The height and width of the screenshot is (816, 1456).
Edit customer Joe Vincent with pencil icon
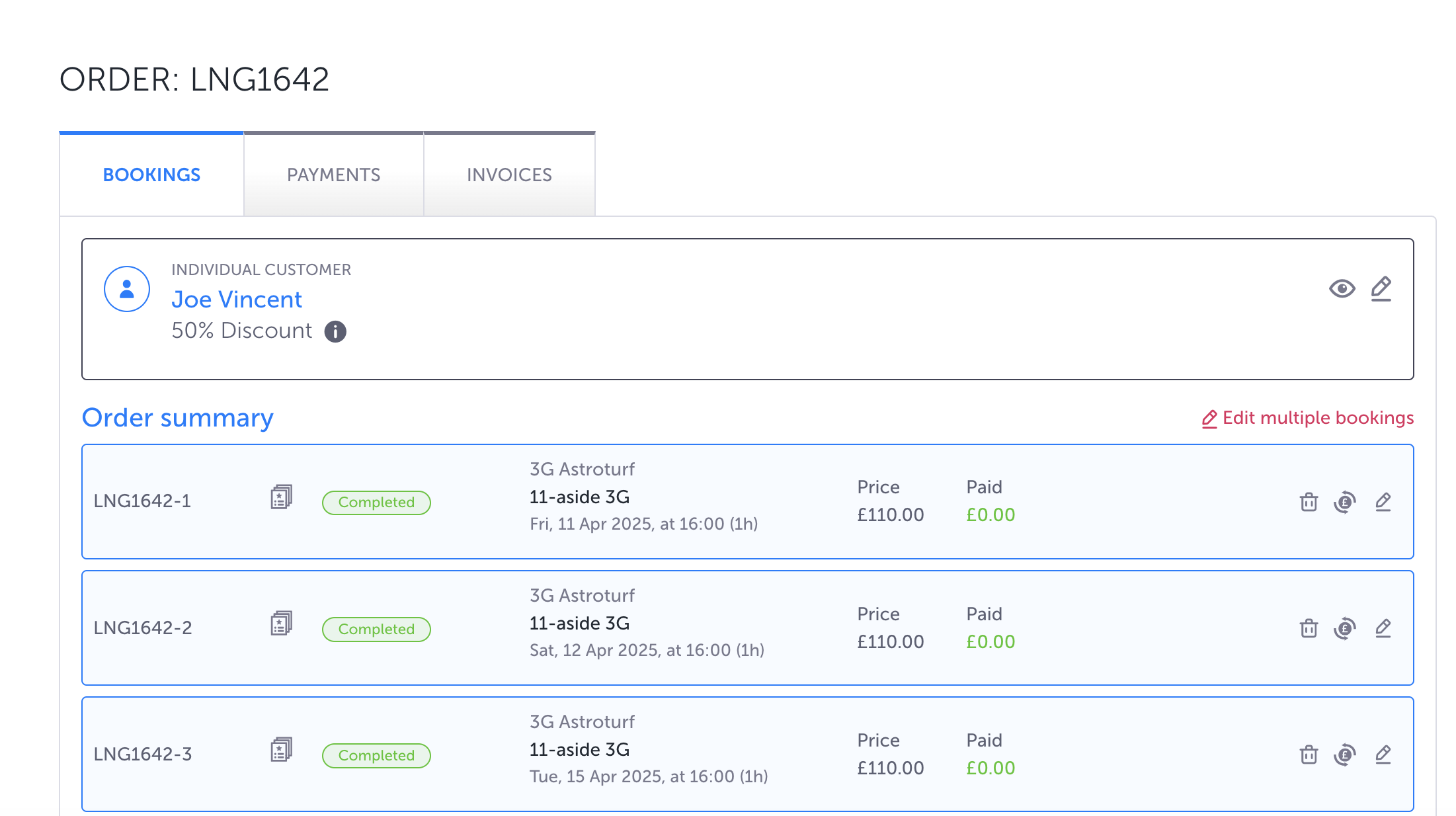point(1381,289)
